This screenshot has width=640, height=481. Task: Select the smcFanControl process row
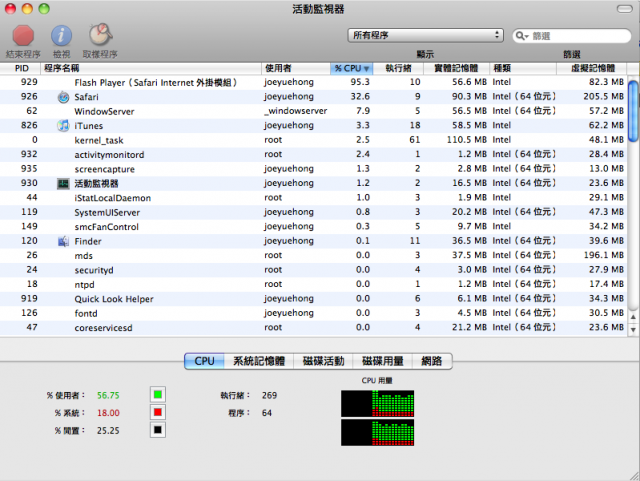313,227
